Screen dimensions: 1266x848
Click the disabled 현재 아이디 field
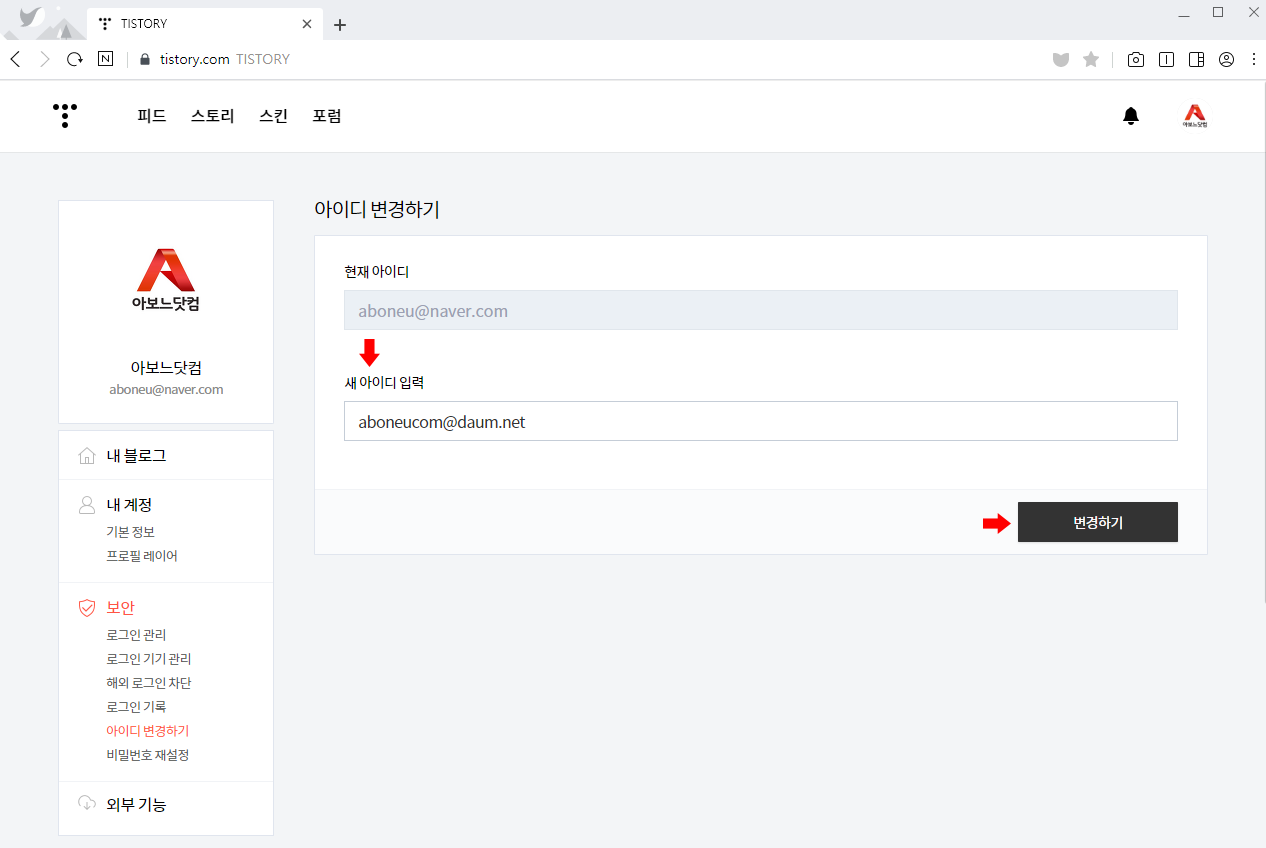point(760,310)
